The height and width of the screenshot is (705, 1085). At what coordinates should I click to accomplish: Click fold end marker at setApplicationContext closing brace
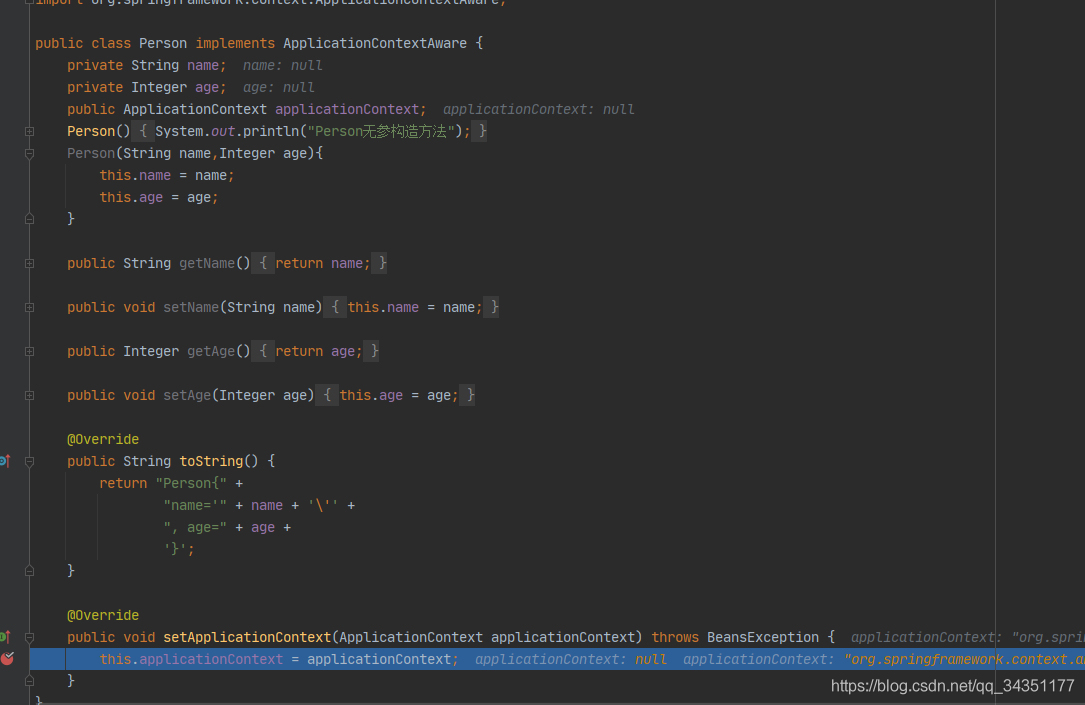(x=29, y=681)
